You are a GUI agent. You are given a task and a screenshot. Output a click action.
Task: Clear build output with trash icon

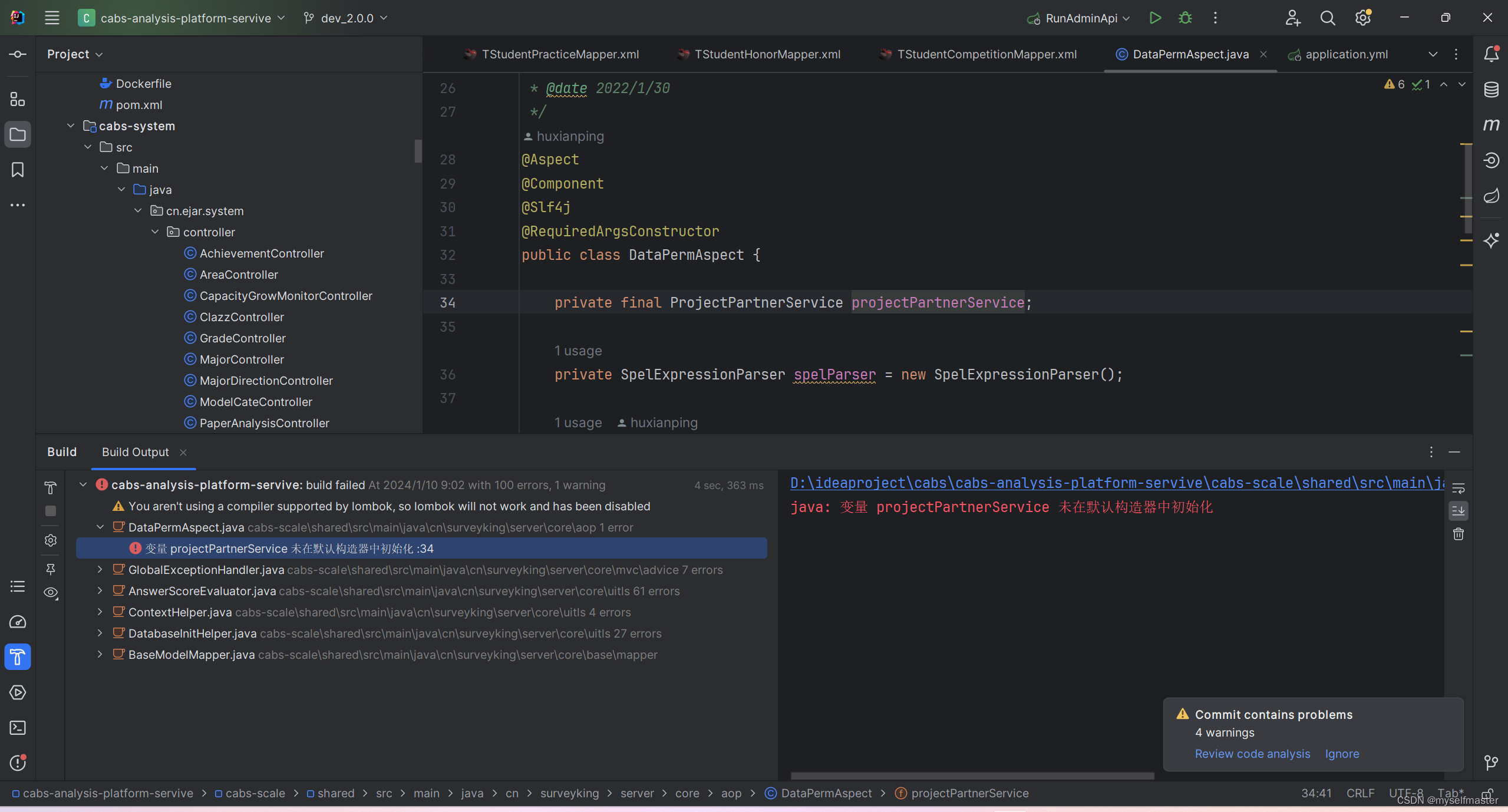click(x=1458, y=534)
